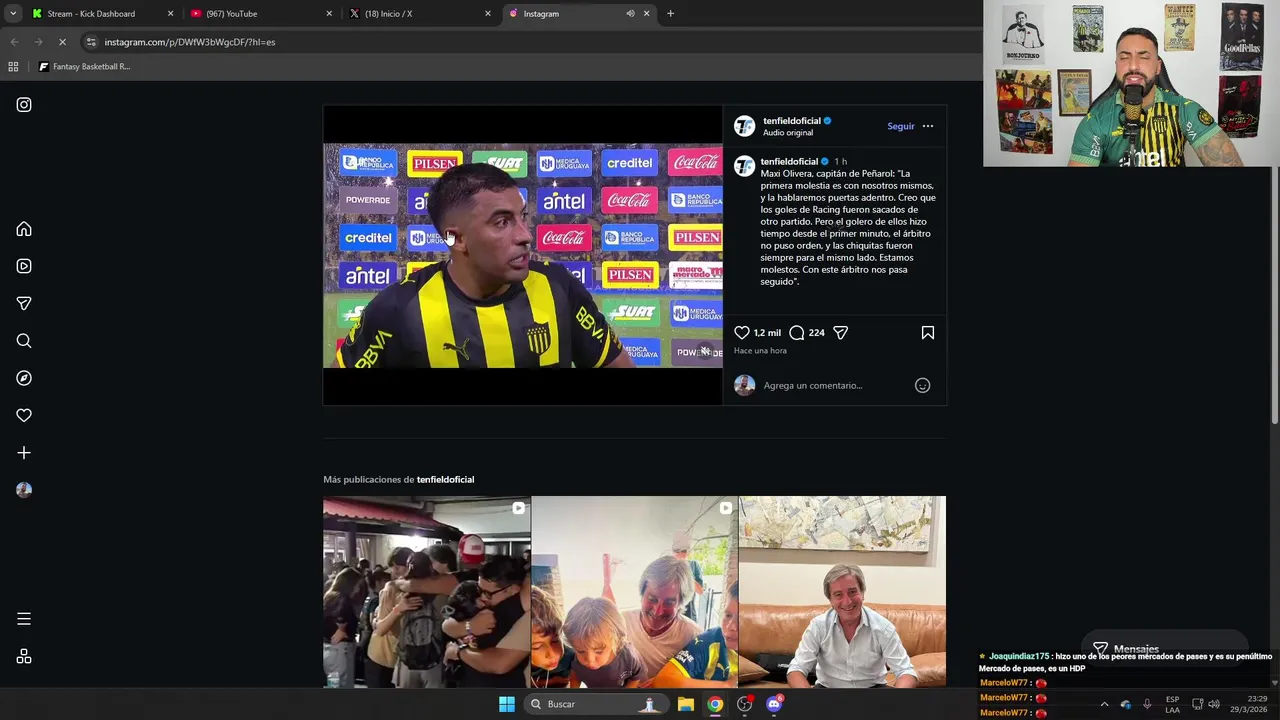The height and width of the screenshot is (720, 1280).
Task: Stop loading the page button
Action: [62, 42]
